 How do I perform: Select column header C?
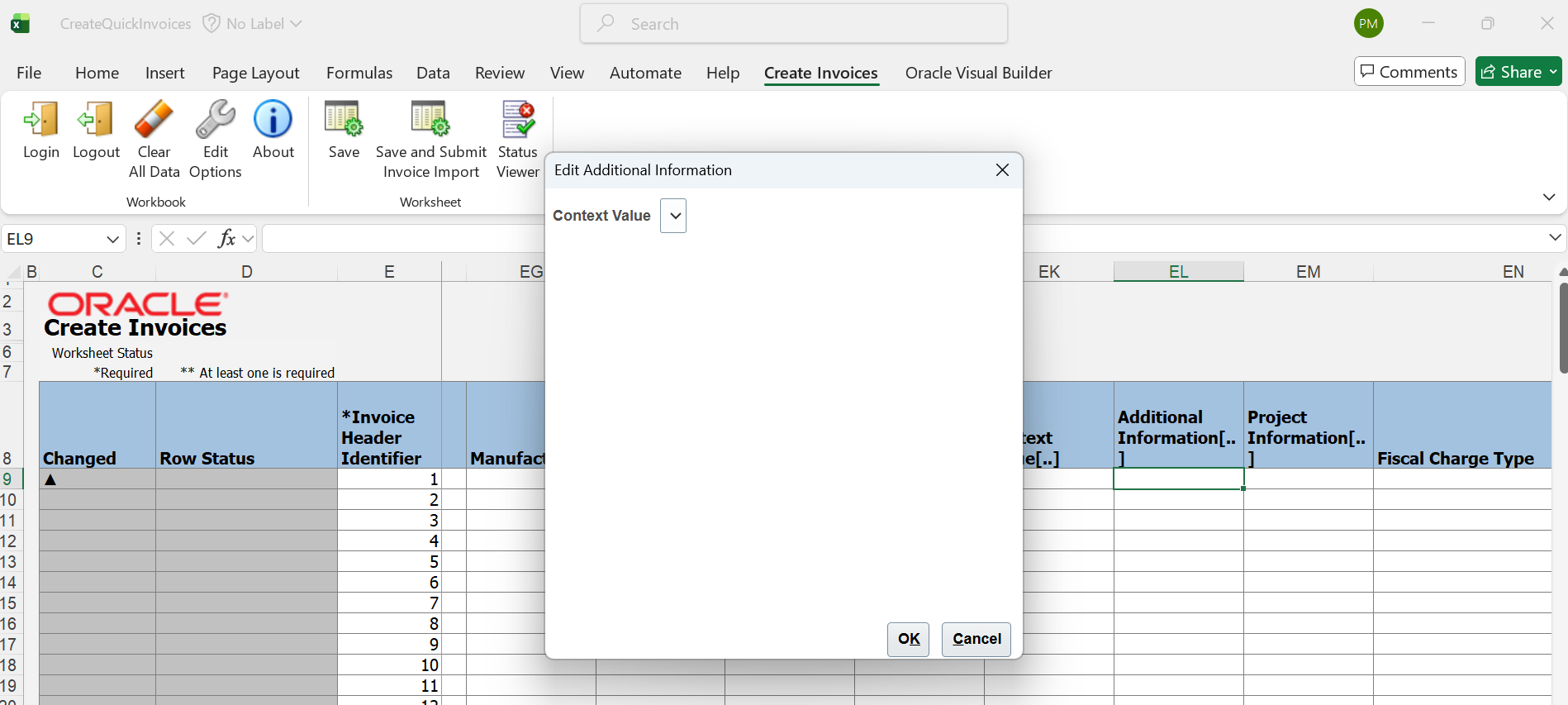point(97,272)
